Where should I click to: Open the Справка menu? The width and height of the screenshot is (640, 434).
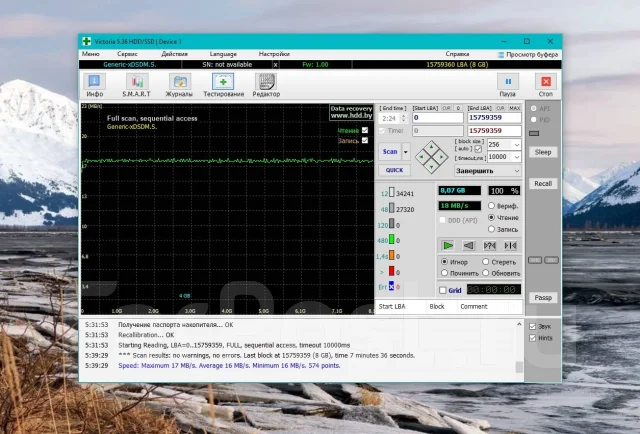(457, 54)
